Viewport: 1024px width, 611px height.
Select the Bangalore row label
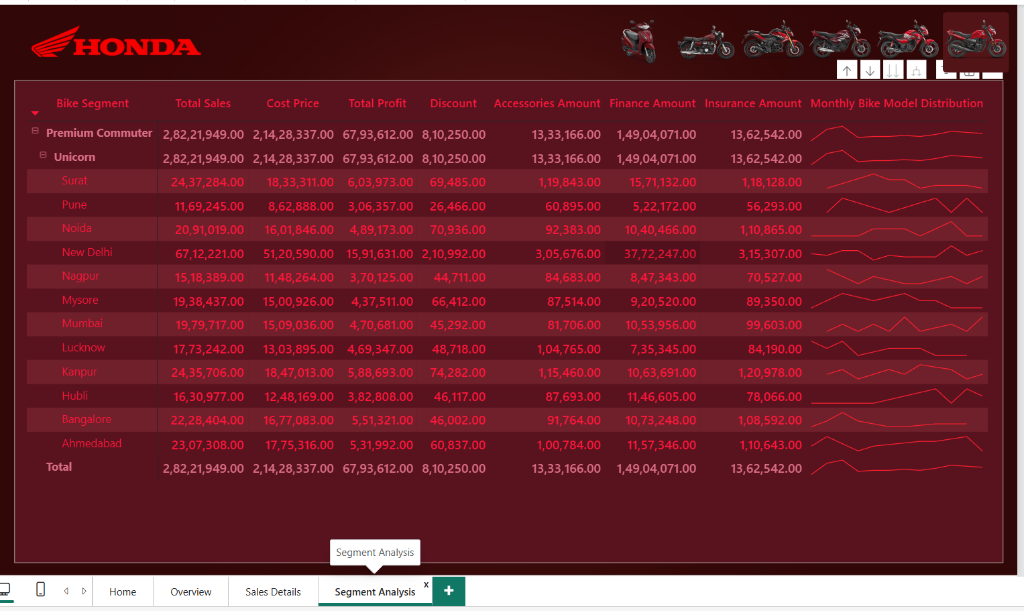click(x=86, y=420)
